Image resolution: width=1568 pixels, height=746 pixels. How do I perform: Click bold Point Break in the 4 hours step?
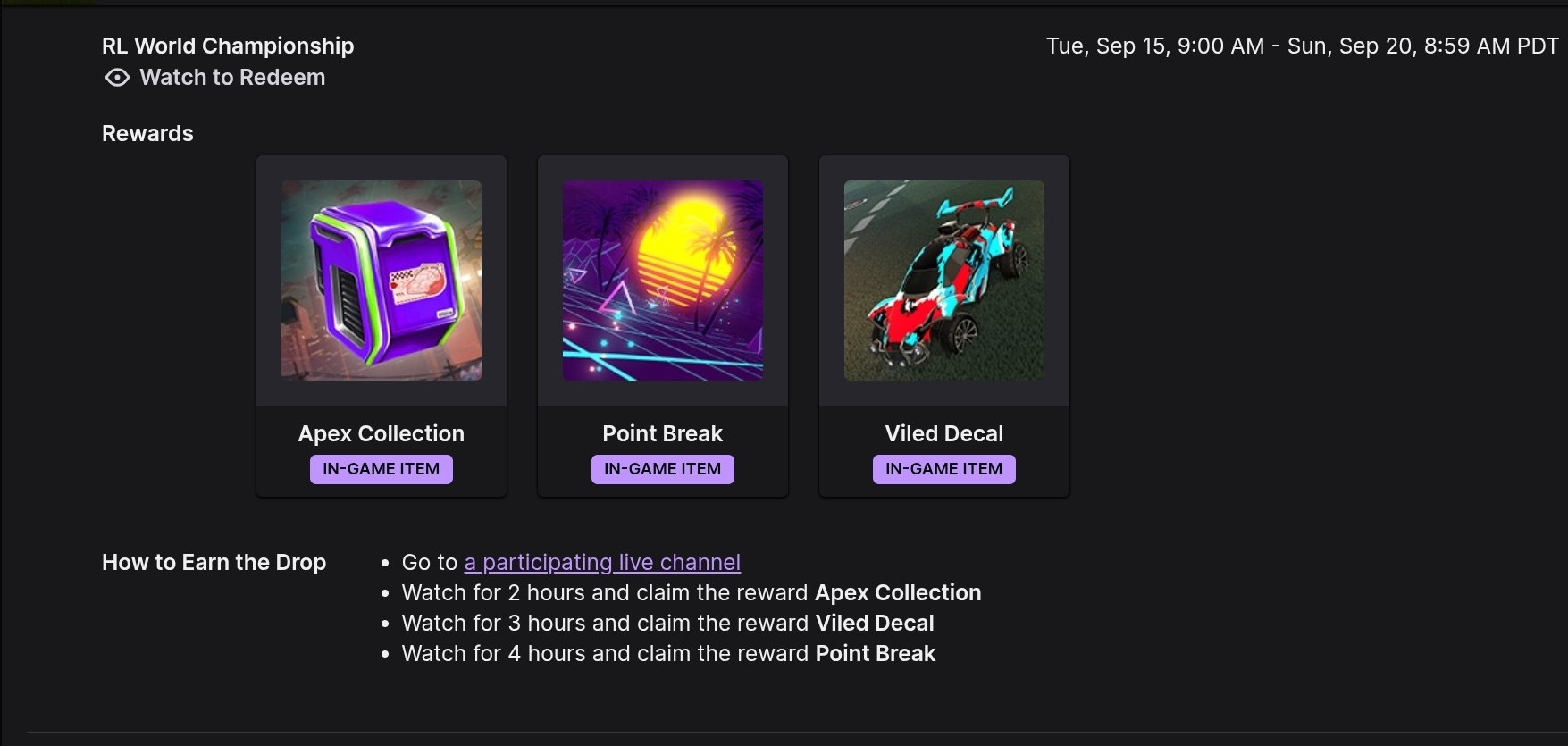click(x=876, y=653)
